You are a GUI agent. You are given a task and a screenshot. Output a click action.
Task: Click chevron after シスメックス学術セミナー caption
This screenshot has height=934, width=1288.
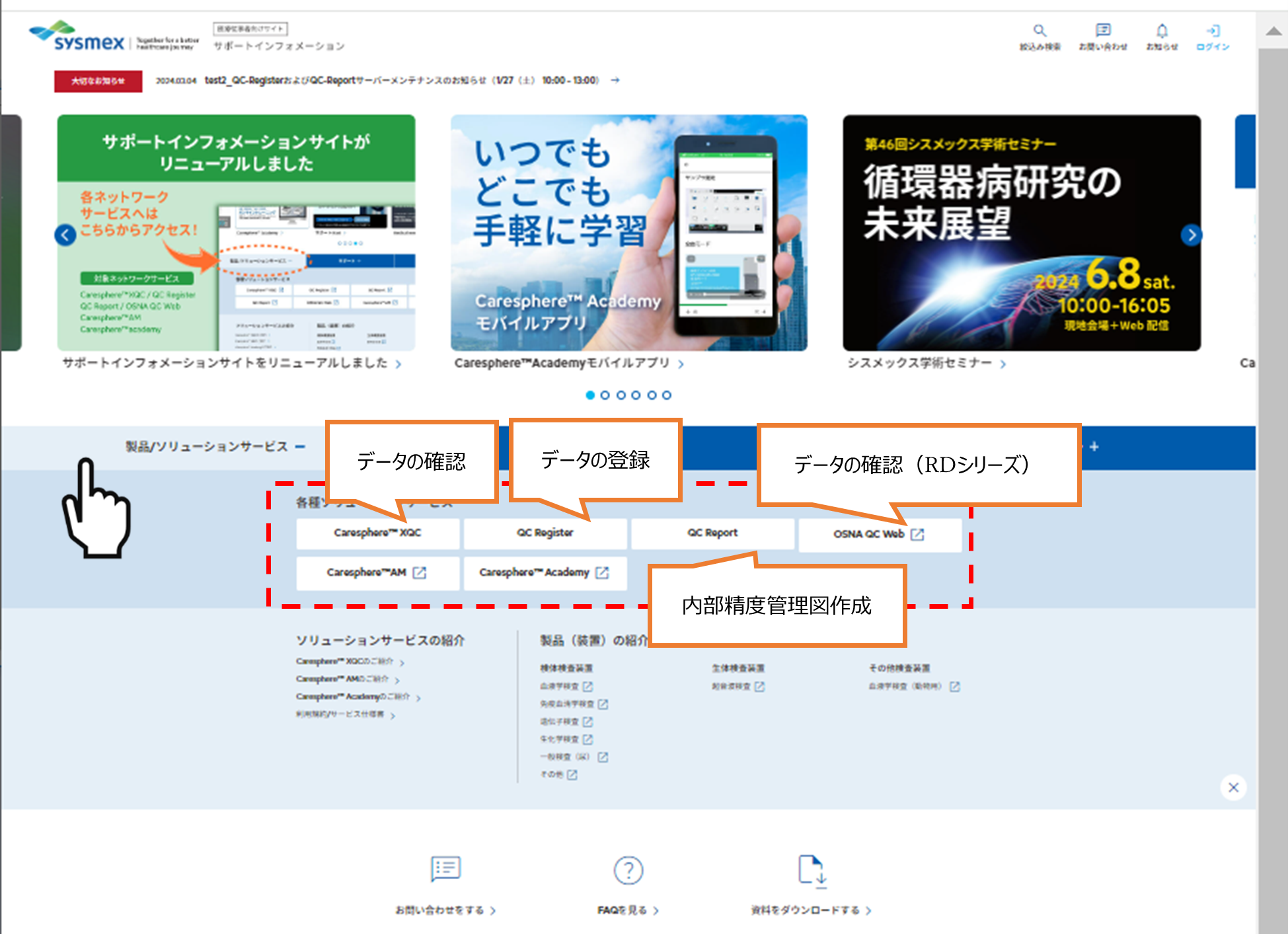(x=1003, y=364)
